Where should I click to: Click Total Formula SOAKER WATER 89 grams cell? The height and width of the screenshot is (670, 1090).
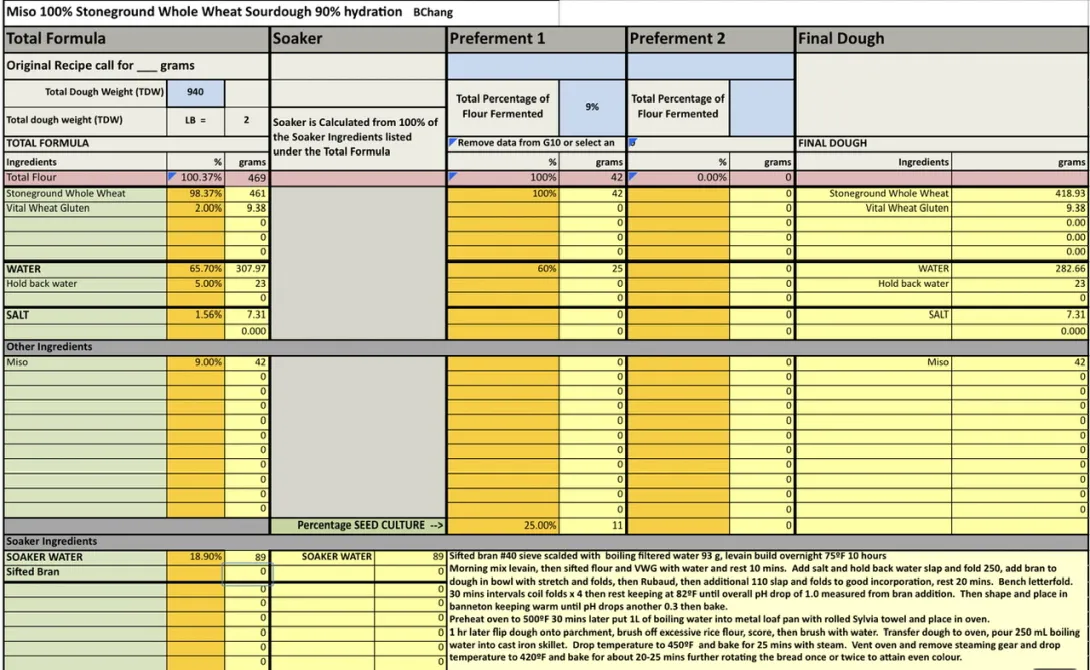(x=246, y=557)
